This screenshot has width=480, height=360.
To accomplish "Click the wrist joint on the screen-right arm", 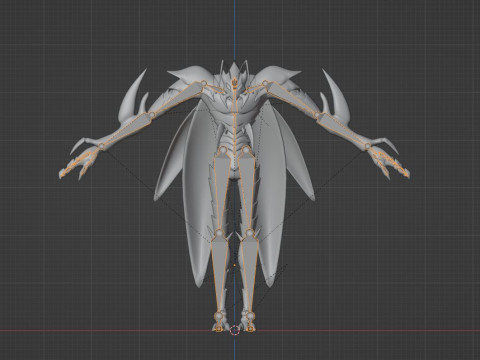I will (367, 146).
